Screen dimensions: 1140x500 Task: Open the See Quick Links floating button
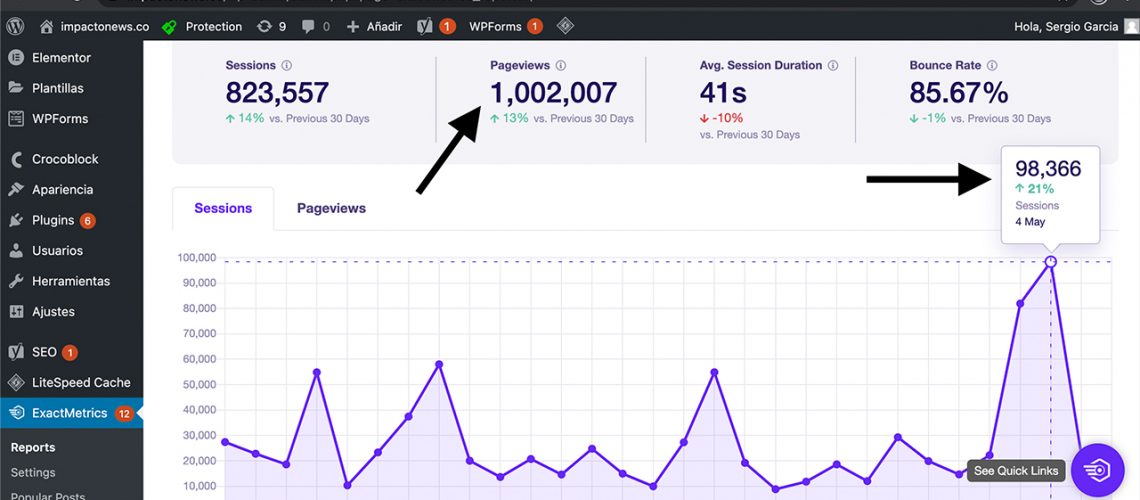tap(1097, 470)
